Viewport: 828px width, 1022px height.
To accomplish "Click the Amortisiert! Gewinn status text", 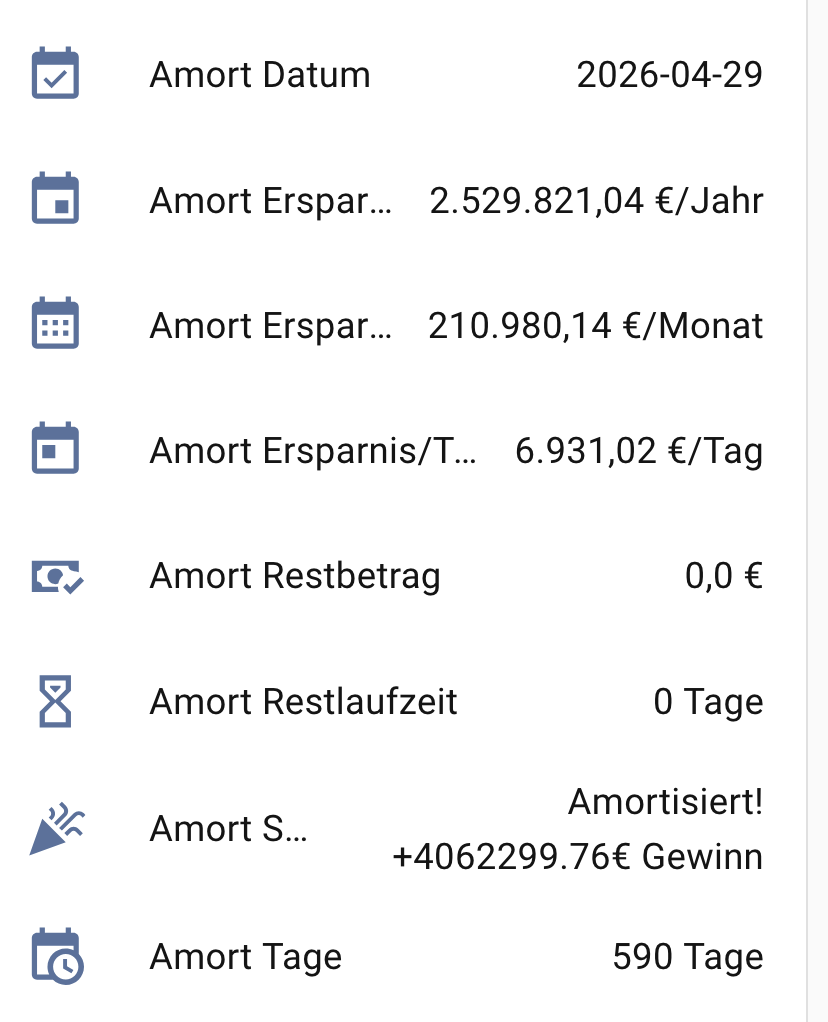I will tap(578, 829).
